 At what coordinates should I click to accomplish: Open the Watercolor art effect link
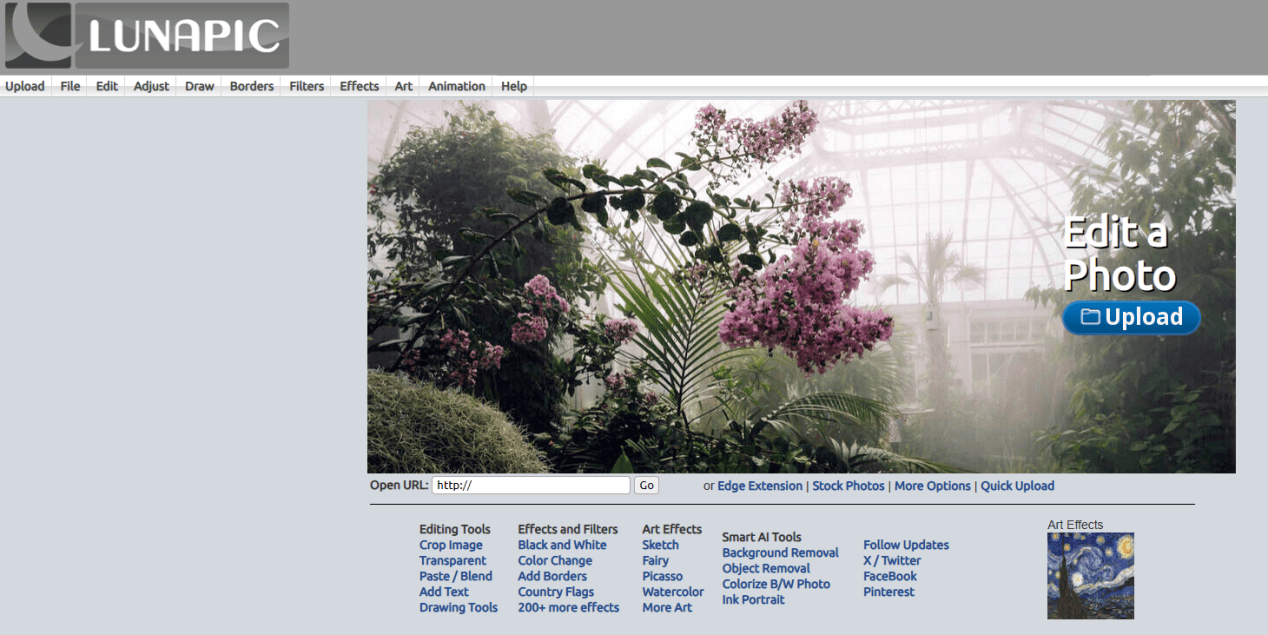672,592
